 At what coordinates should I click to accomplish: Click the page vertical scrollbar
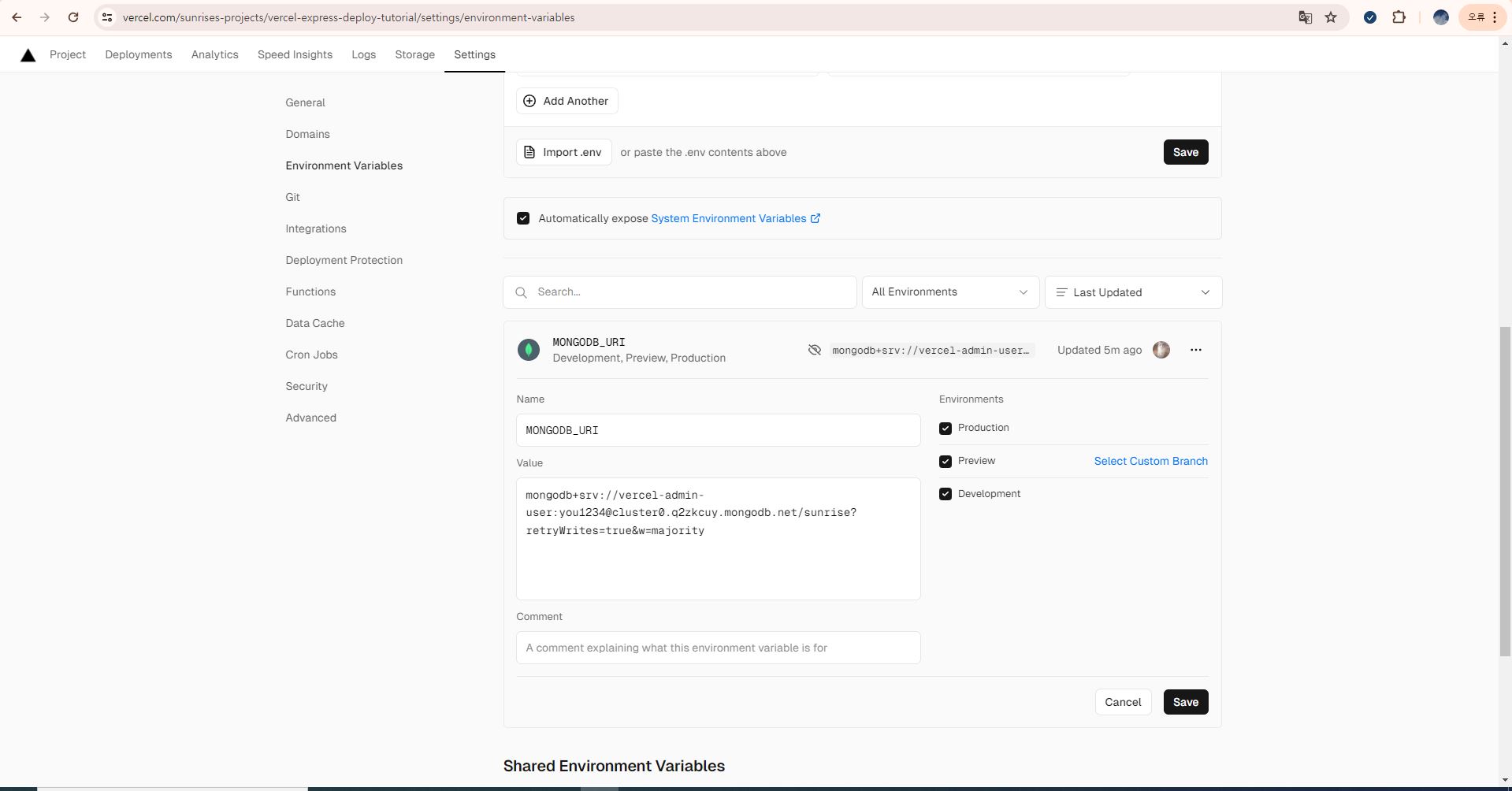coord(1505,490)
